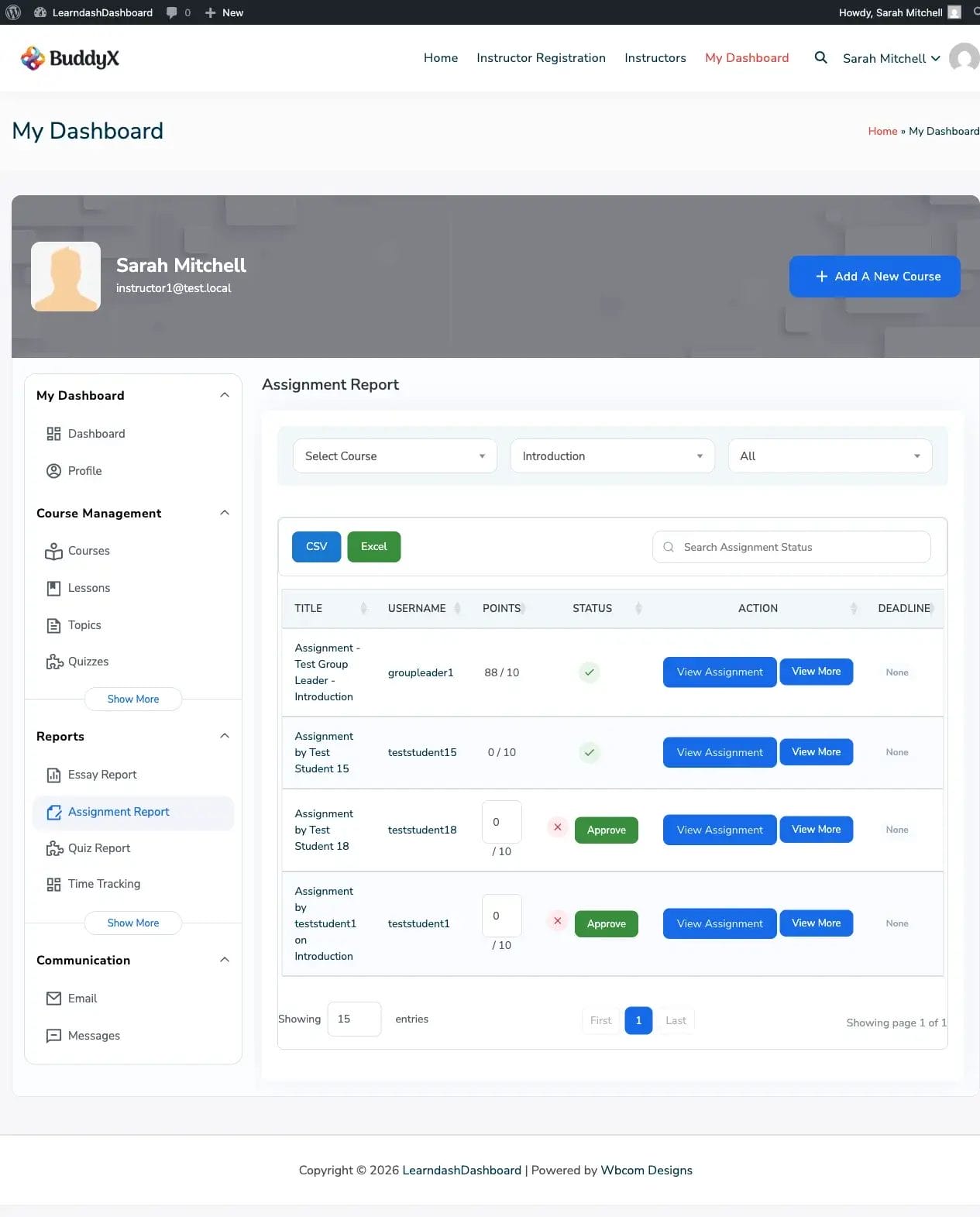Click the Essay Report chart icon

(x=53, y=775)
